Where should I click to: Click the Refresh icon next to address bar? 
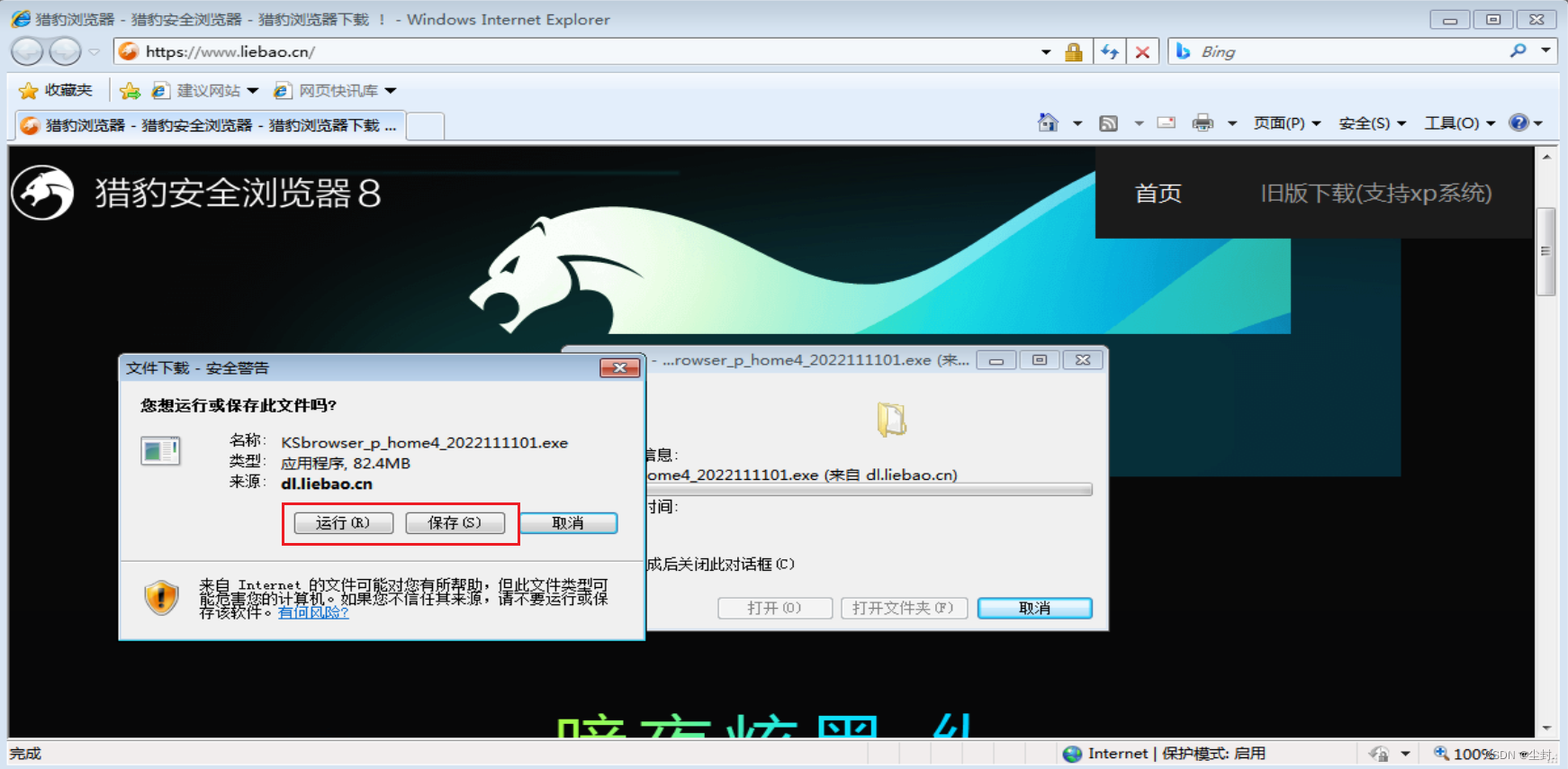click(x=1110, y=52)
